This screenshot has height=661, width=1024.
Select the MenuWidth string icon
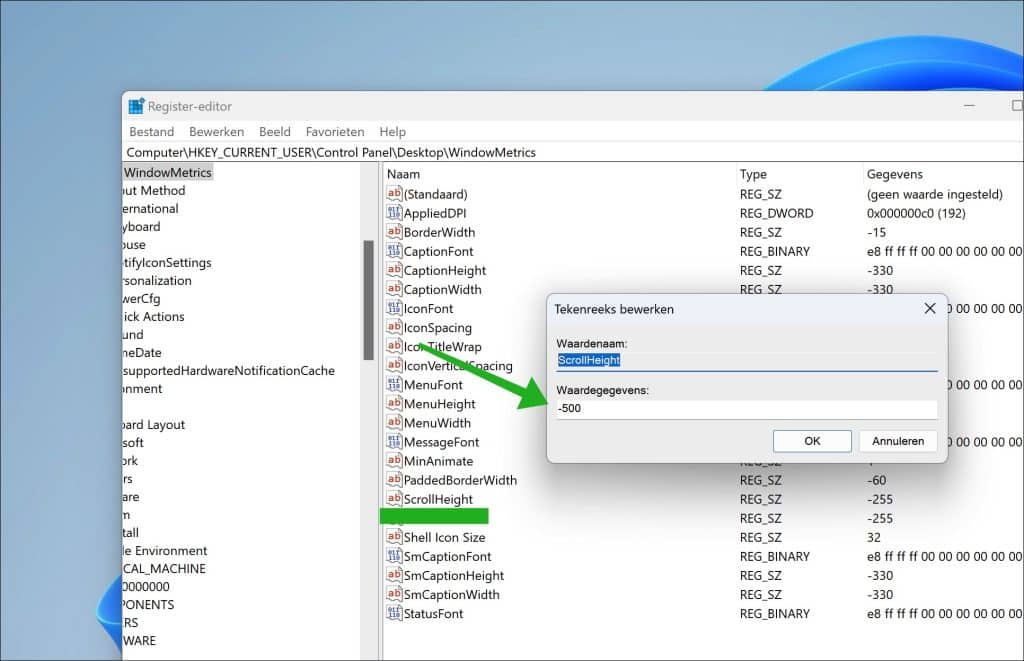394,422
